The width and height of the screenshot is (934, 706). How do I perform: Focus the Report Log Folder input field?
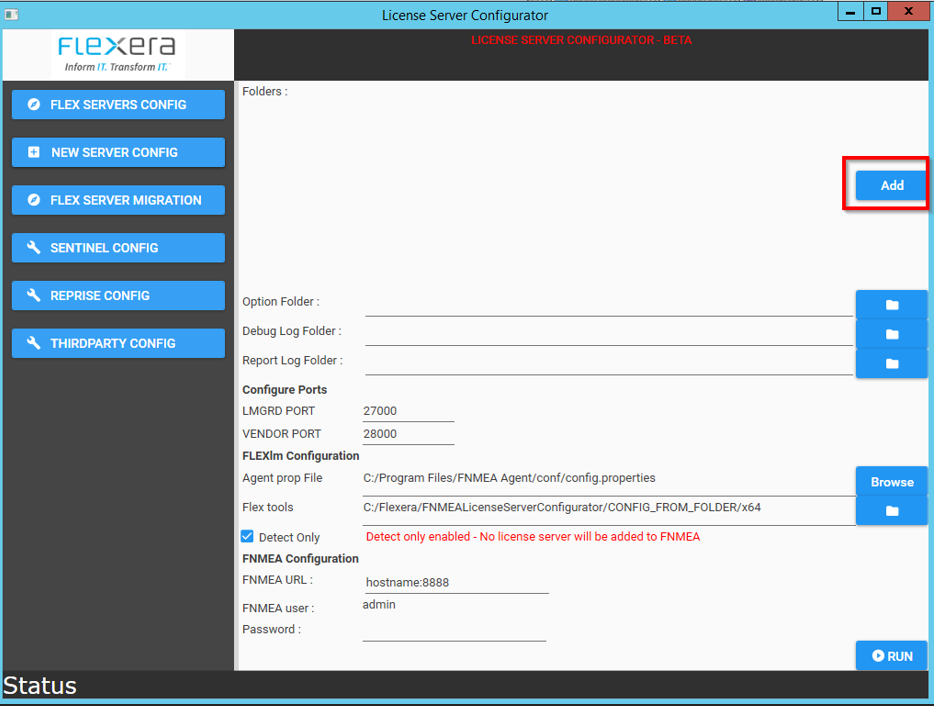(x=609, y=363)
